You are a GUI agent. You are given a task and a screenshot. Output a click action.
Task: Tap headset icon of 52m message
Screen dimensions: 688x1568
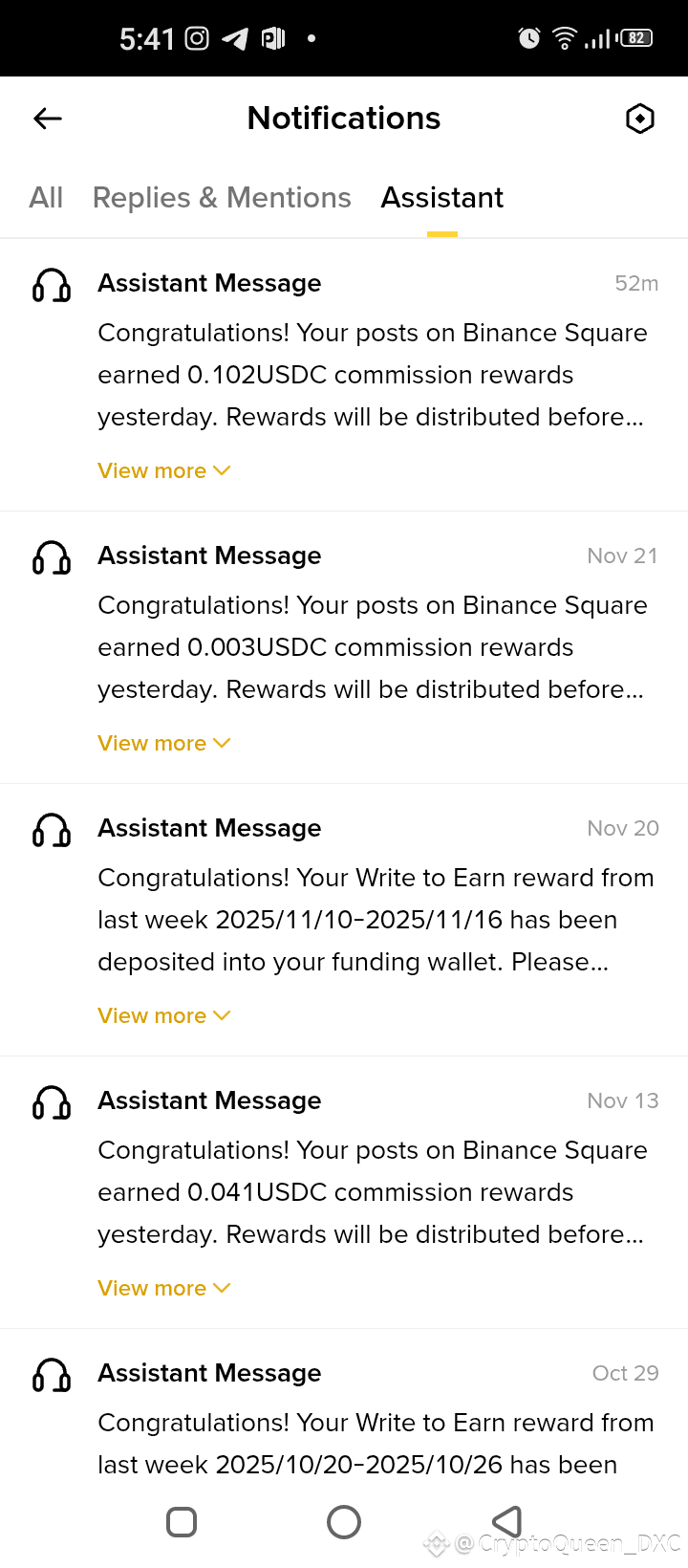pyautogui.click(x=52, y=285)
